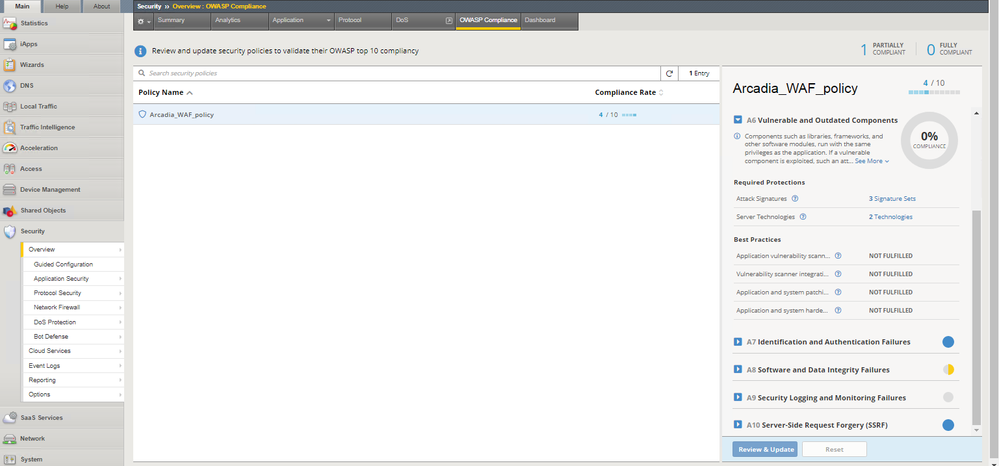Open the About top tab
Screen dimensions: 999x466
101,6
